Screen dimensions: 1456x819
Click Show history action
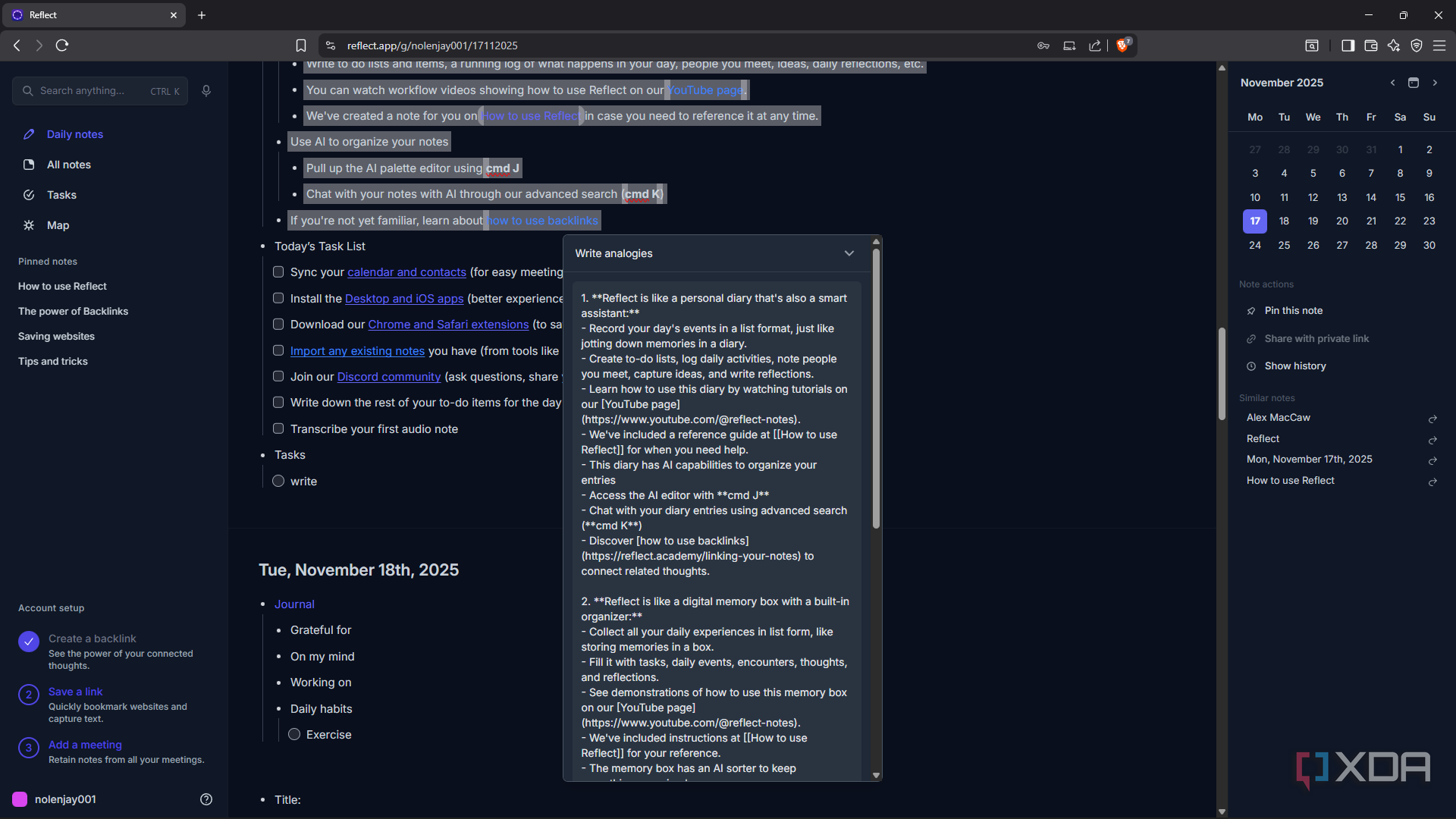[x=1294, y=366]
